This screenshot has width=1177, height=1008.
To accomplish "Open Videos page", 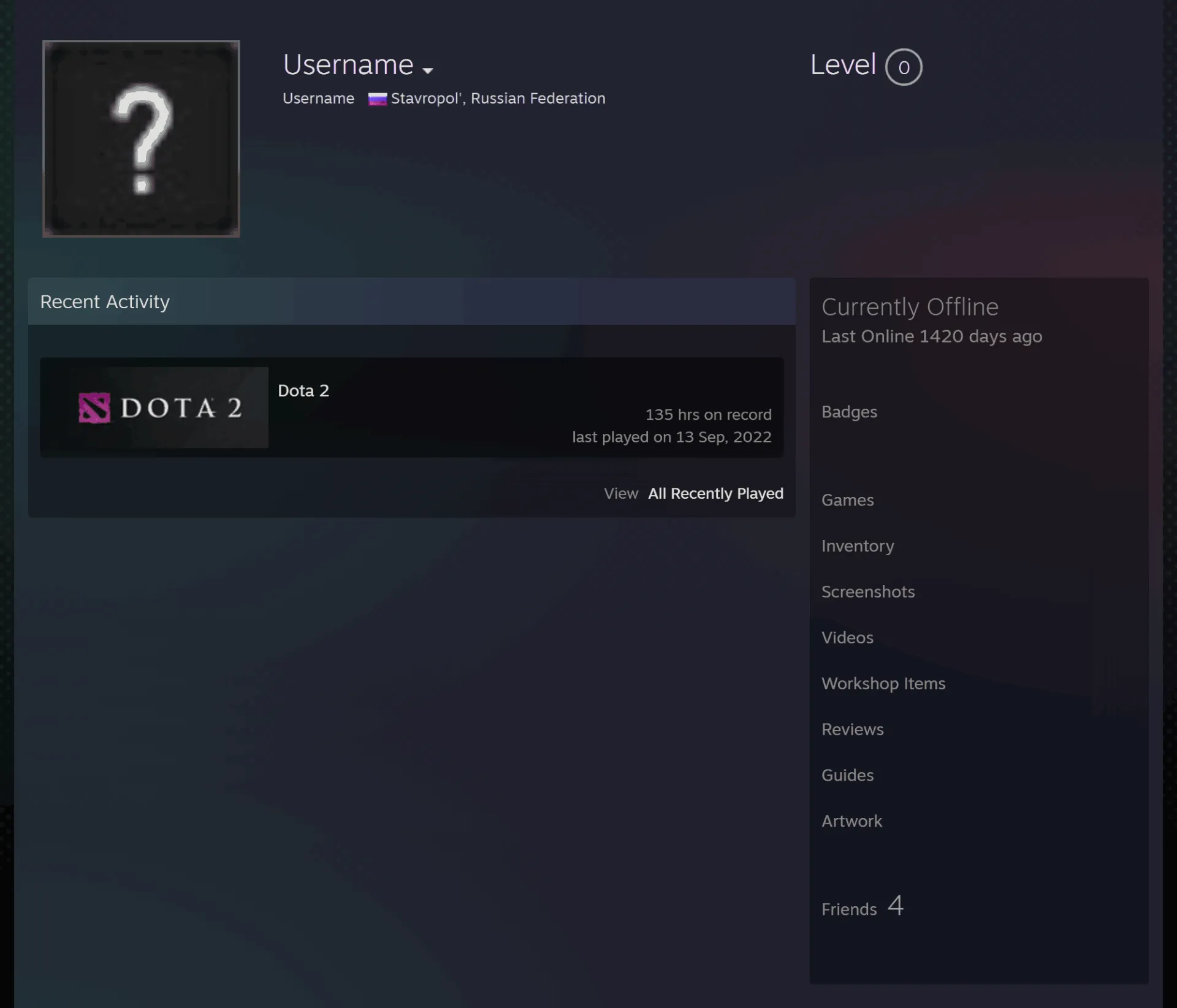I will 847,638.
